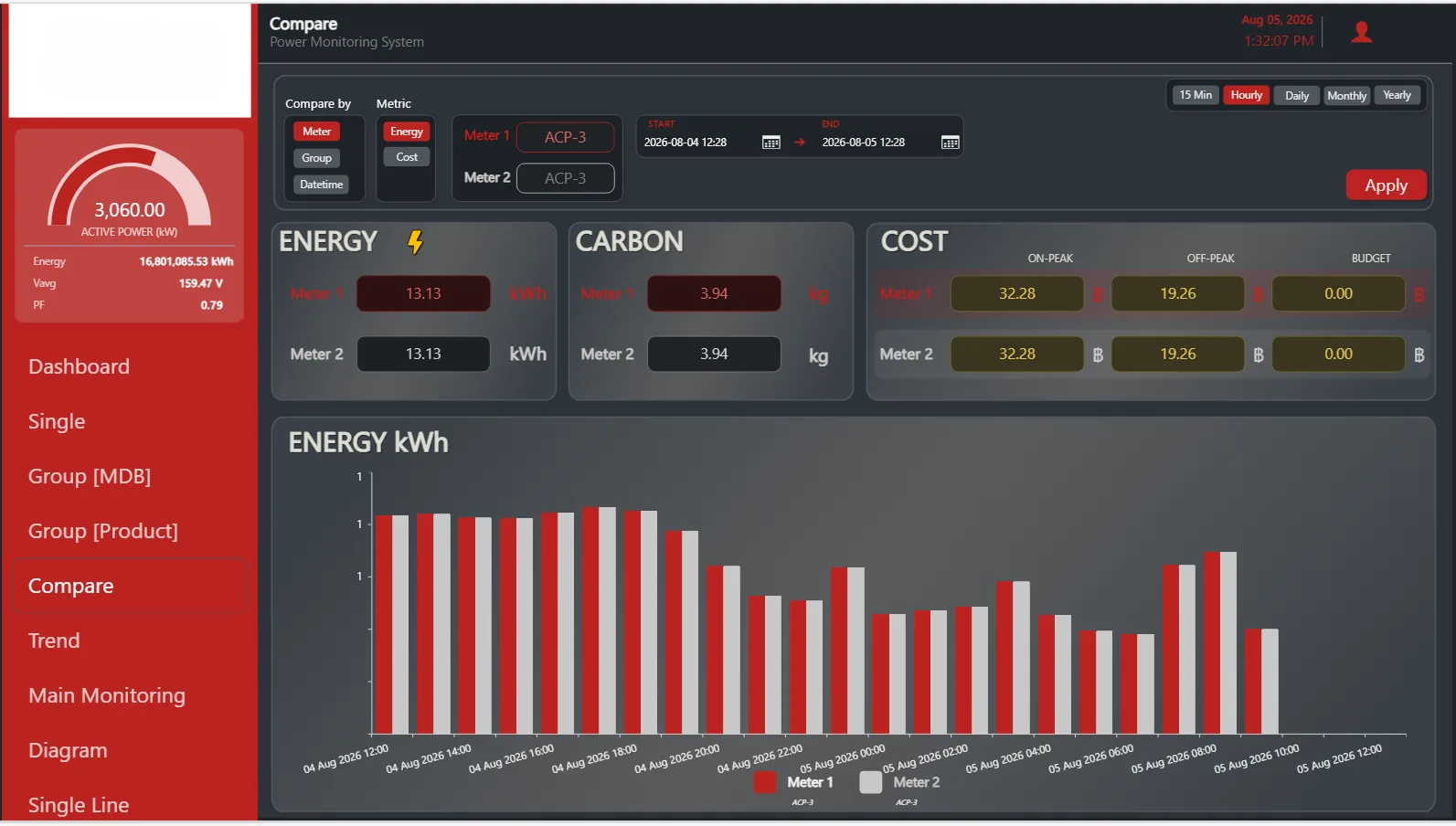This screenshot has height=826, width=1456.
Task: Switch interval to 15 Min
Action: point(1195,95)
